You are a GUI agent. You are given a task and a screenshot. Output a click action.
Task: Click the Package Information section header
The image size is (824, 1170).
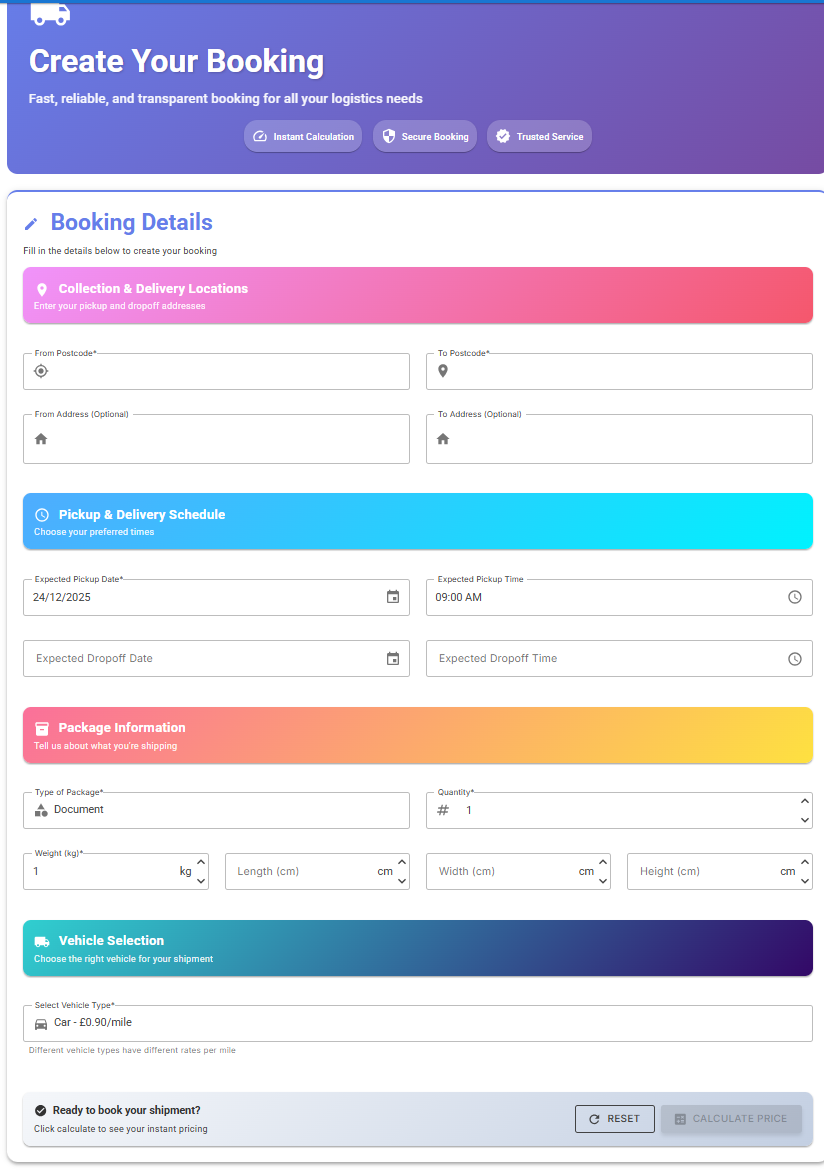[418, 734]
